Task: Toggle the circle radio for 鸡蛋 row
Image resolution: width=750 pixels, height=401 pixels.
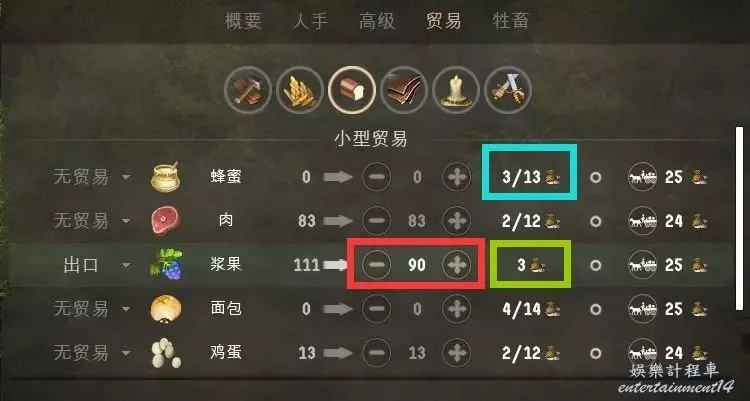Action: point(596,353)
